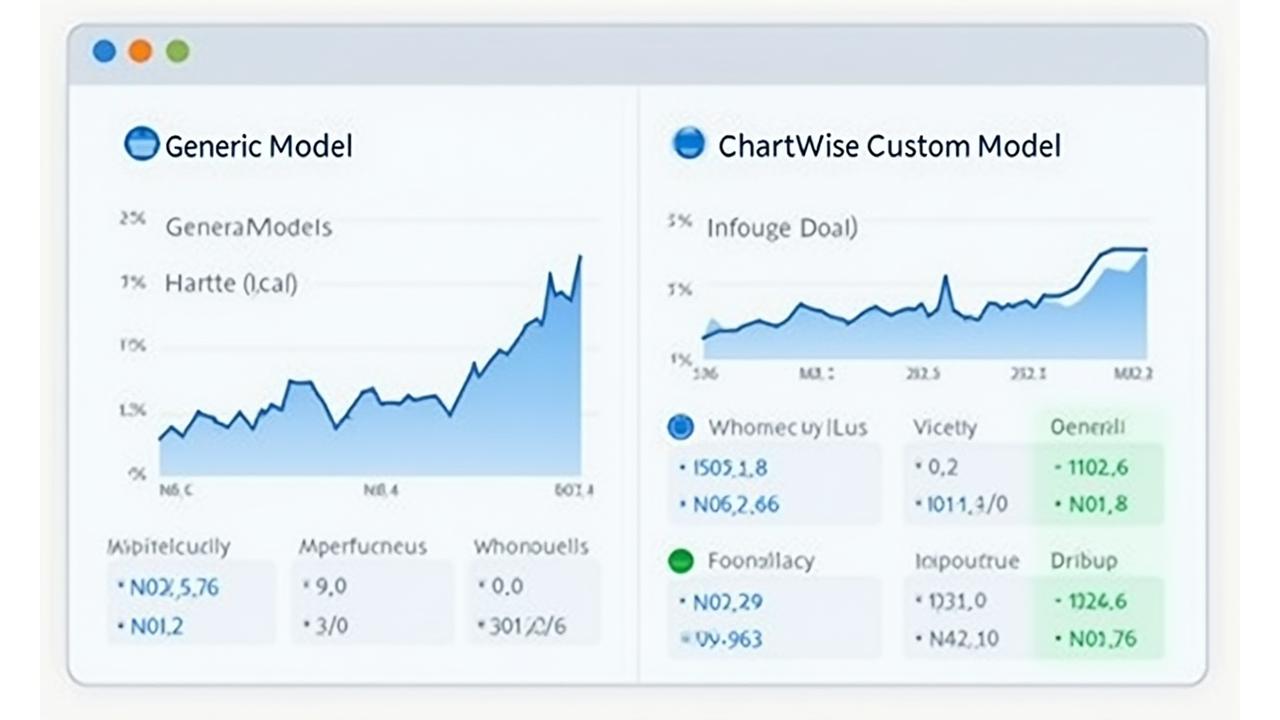Select the green Foonallacy indicator icon
1280x720 pixels.
click(680, 561)
